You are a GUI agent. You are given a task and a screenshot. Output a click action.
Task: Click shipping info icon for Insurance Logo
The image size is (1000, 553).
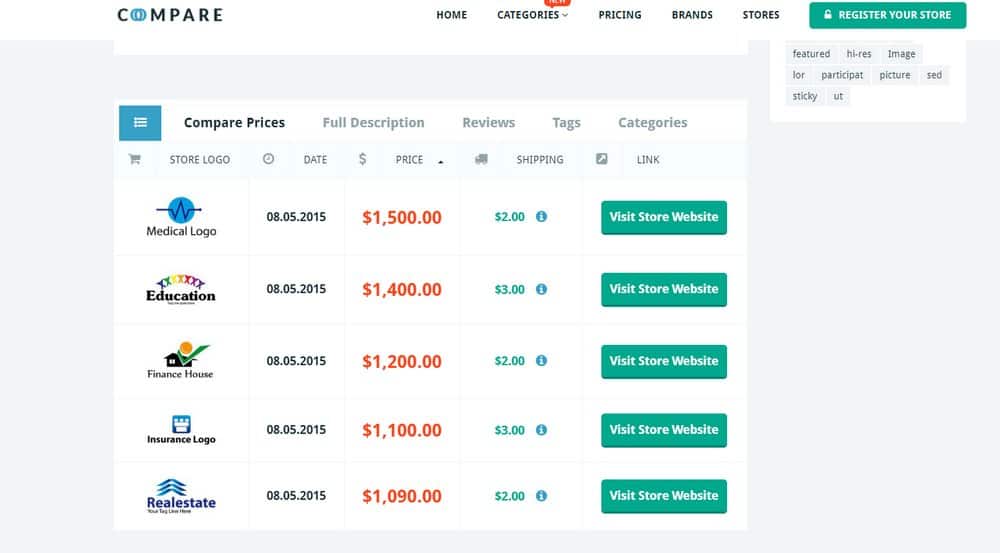pyautogui.click(x=541, y=430)
